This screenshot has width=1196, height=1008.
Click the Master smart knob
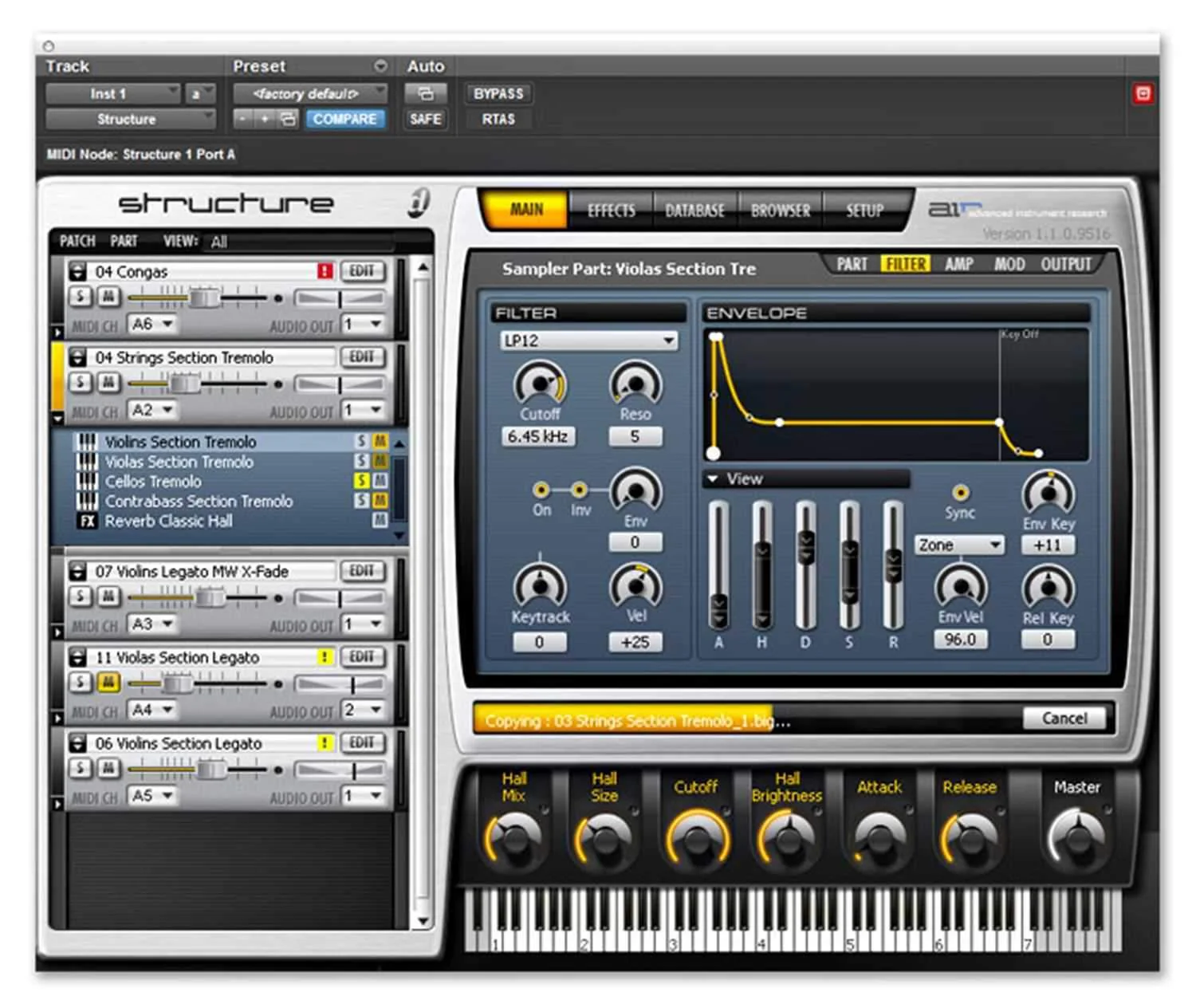pyautogui.click(x=1077, y=839)
